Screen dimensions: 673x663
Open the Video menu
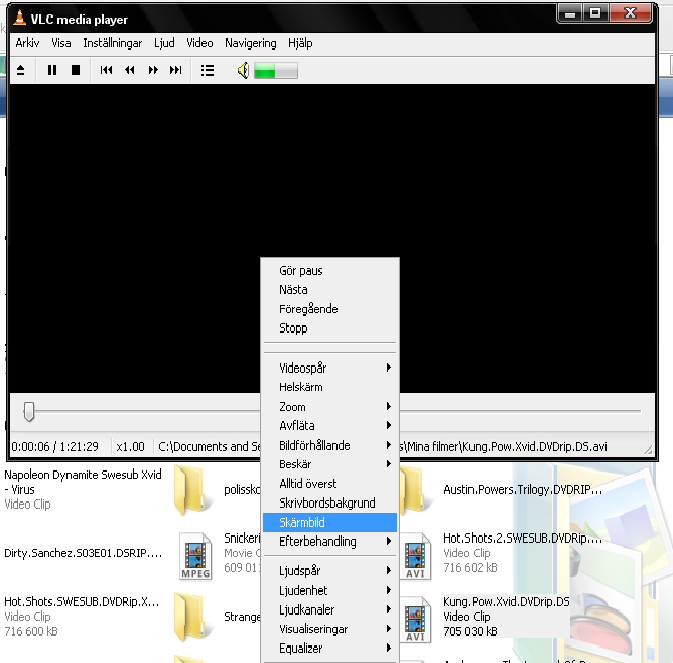click(x=200, y=43)
